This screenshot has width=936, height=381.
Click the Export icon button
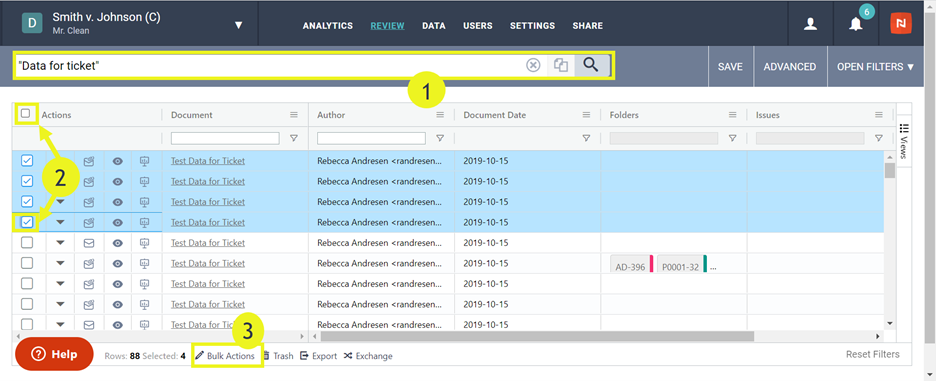[x=318, y=355]
